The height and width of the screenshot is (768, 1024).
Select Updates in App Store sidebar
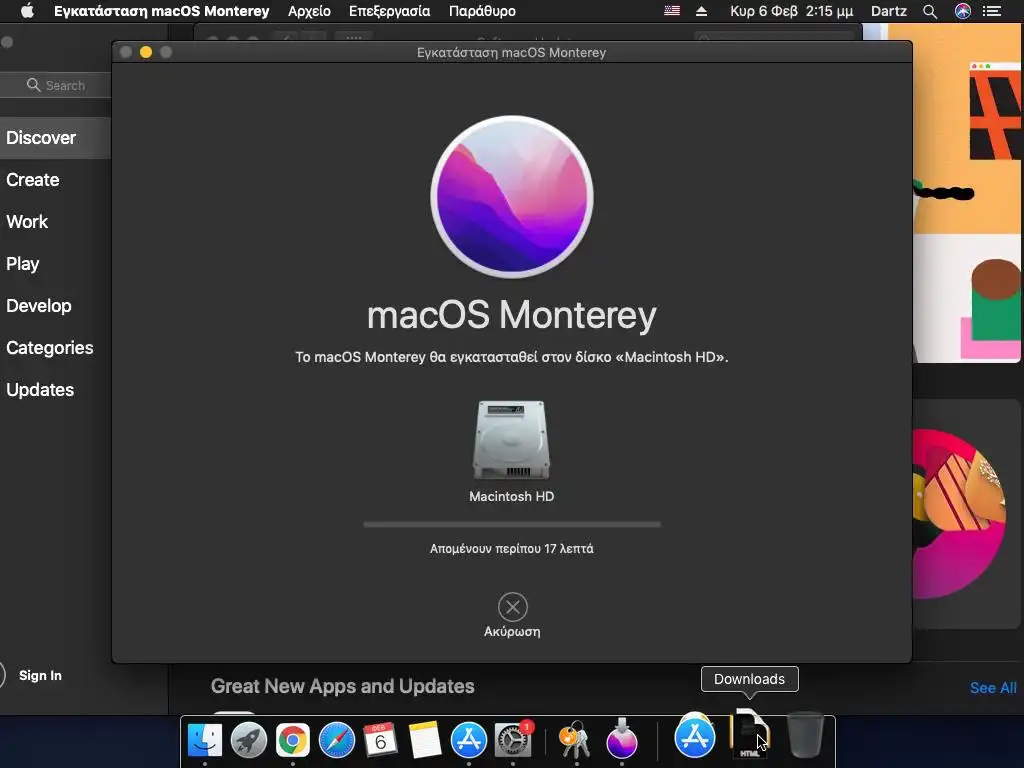pos(40,390)
